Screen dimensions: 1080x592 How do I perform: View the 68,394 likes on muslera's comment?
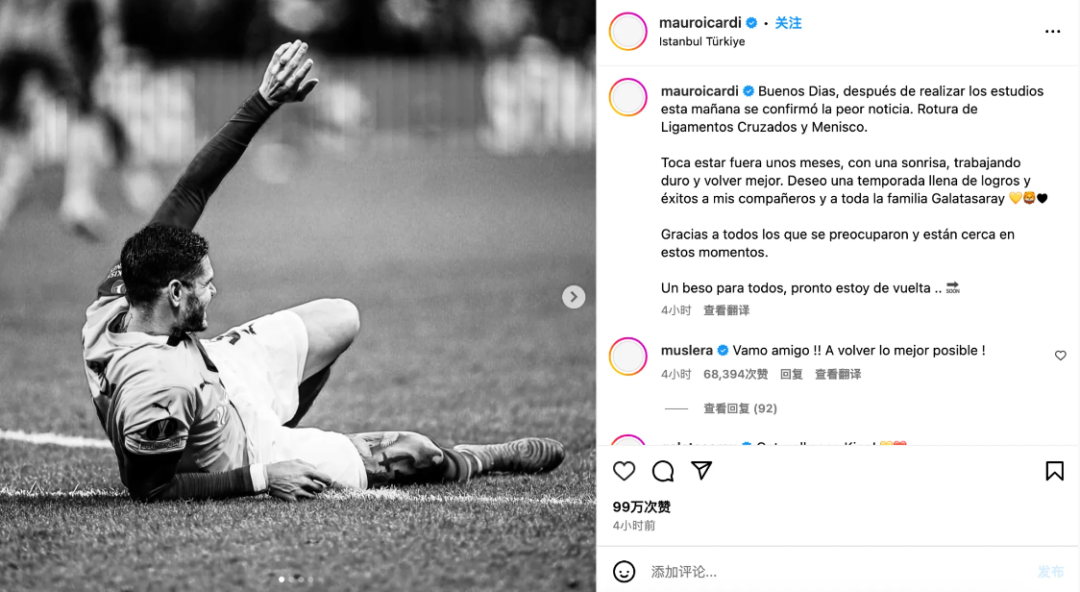[735, 374]
